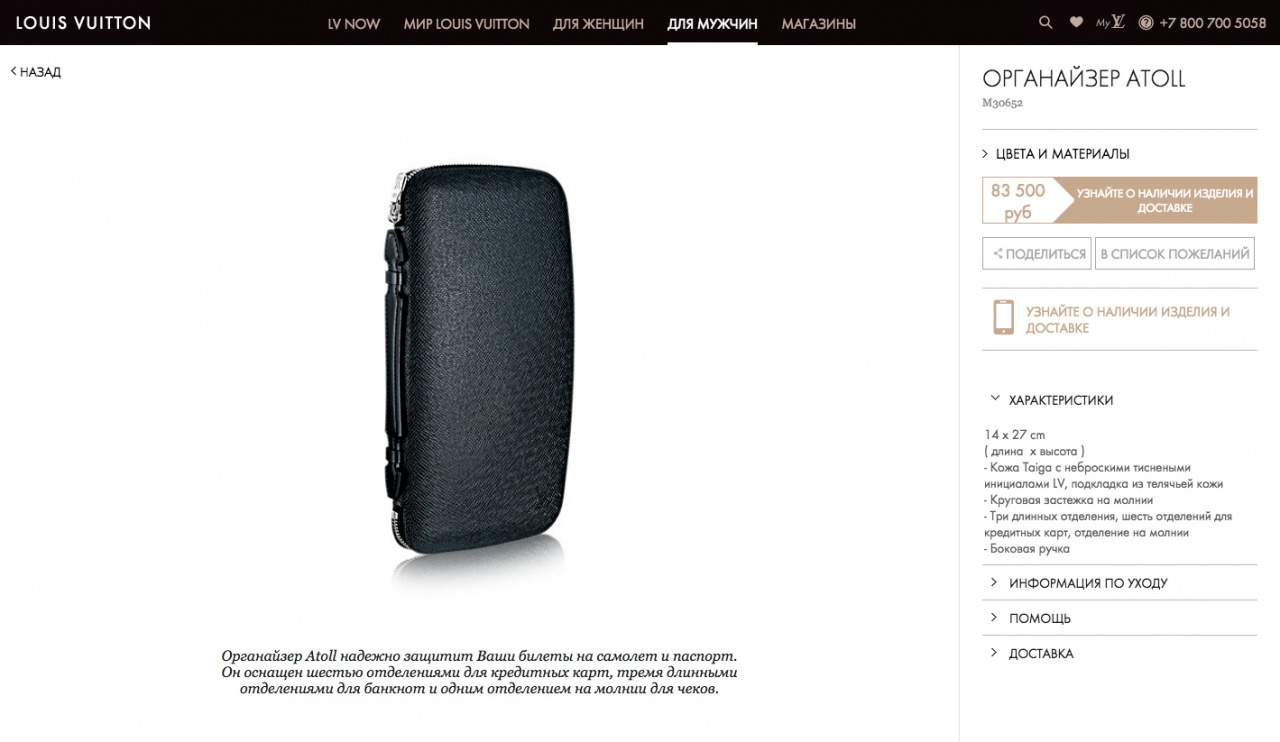Open the Для женщин menu

[x=598, y=23]
